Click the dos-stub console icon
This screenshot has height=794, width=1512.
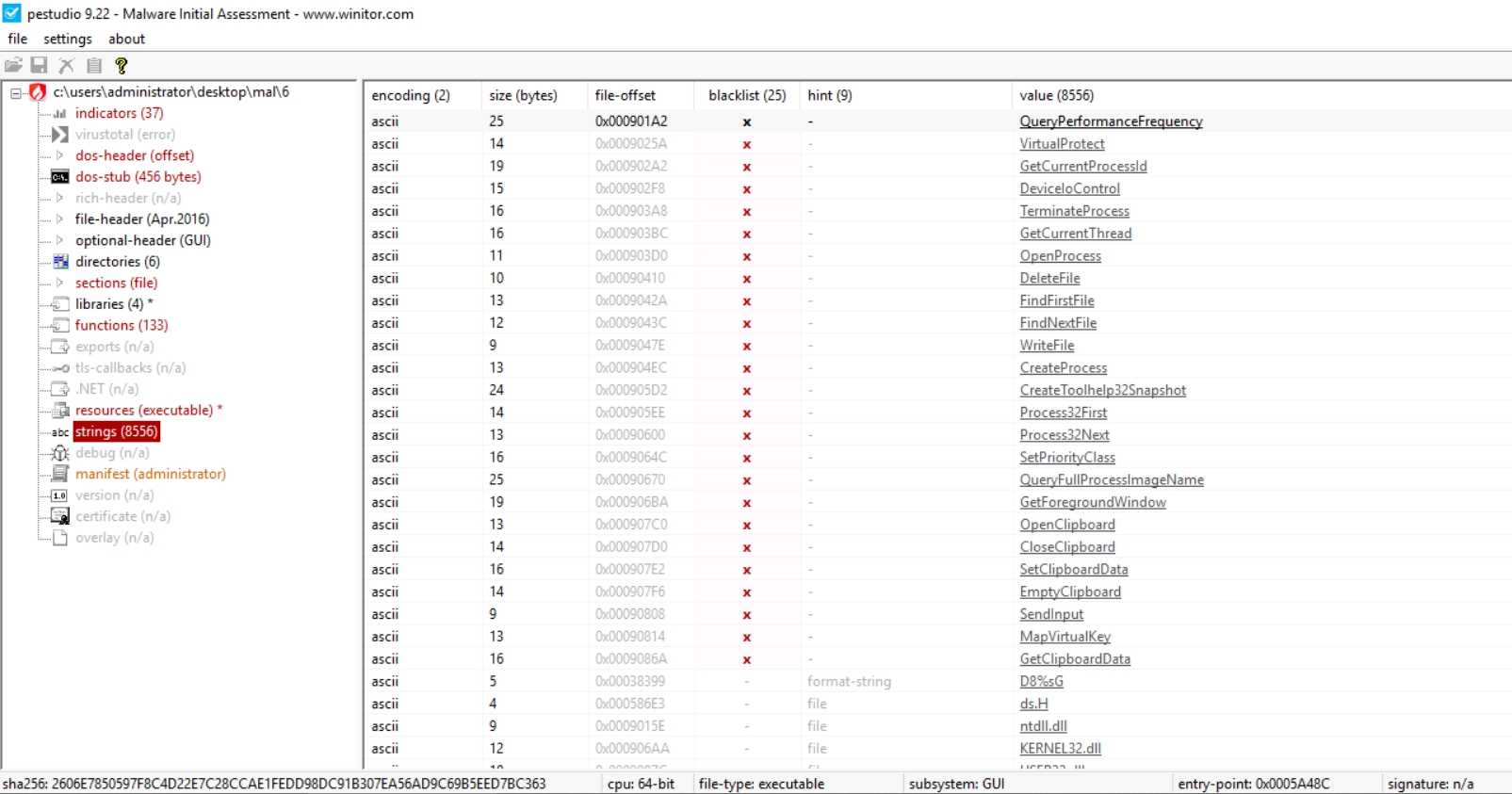point(60,177)
